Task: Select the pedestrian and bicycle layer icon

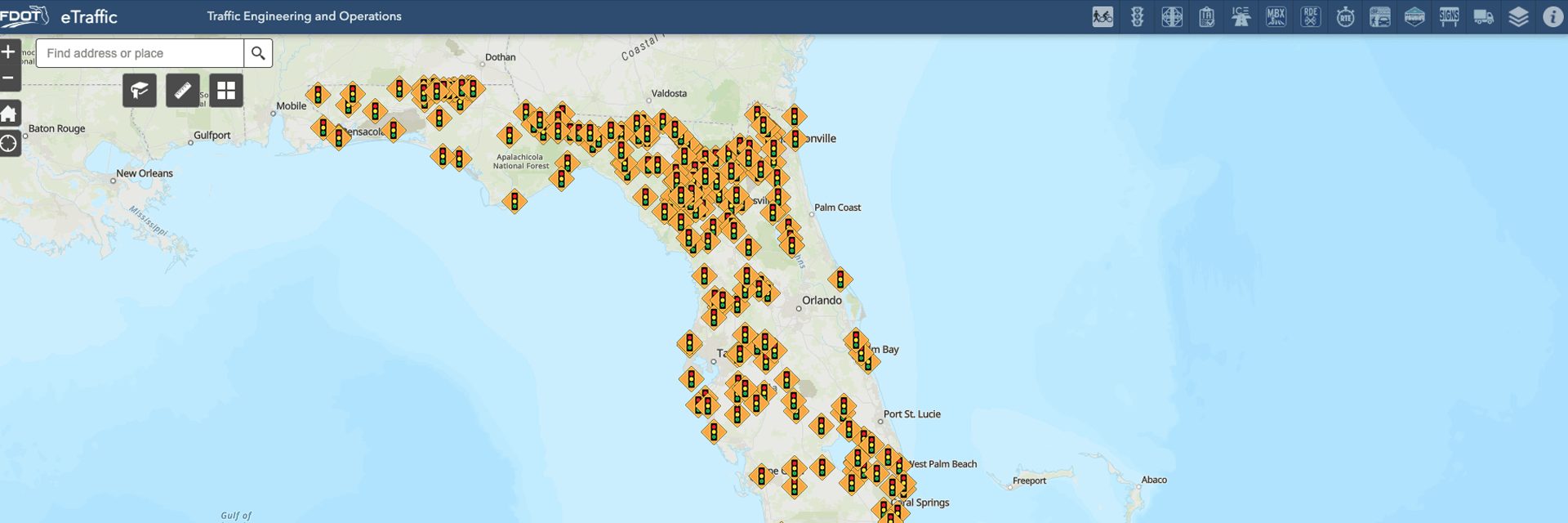Action: (1102, 16)
